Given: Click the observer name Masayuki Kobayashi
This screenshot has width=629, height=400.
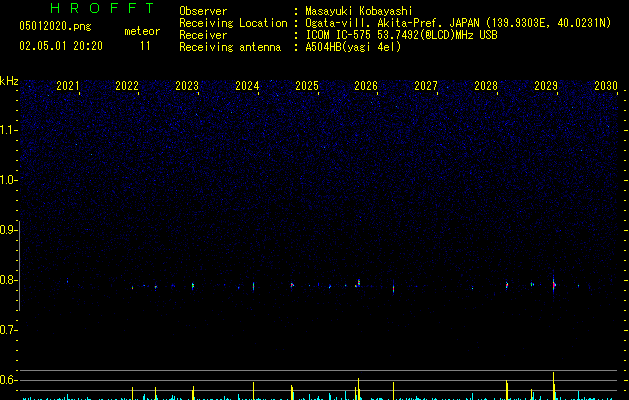Looking at the screenshot, I should [359, 11].
